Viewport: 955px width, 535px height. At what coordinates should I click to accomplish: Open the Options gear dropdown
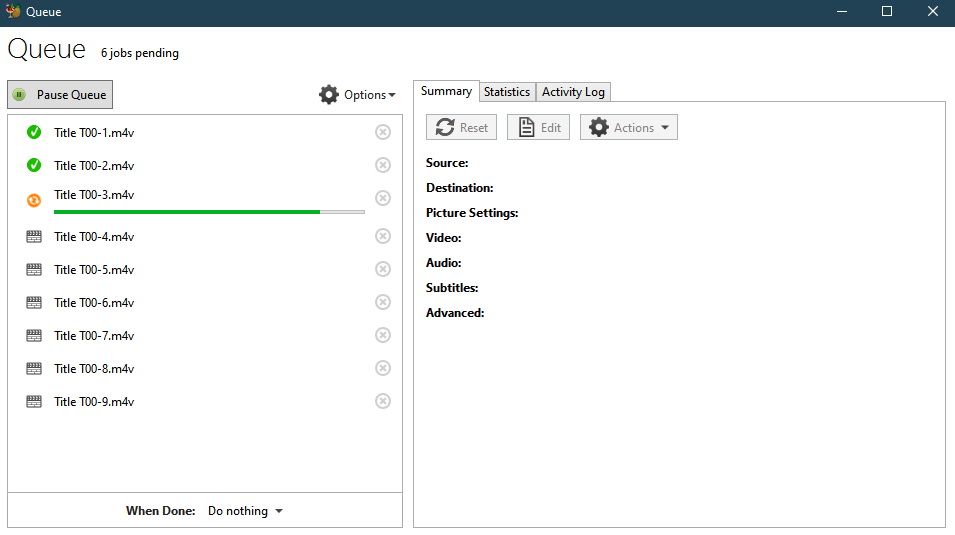(x=357, y=94)
